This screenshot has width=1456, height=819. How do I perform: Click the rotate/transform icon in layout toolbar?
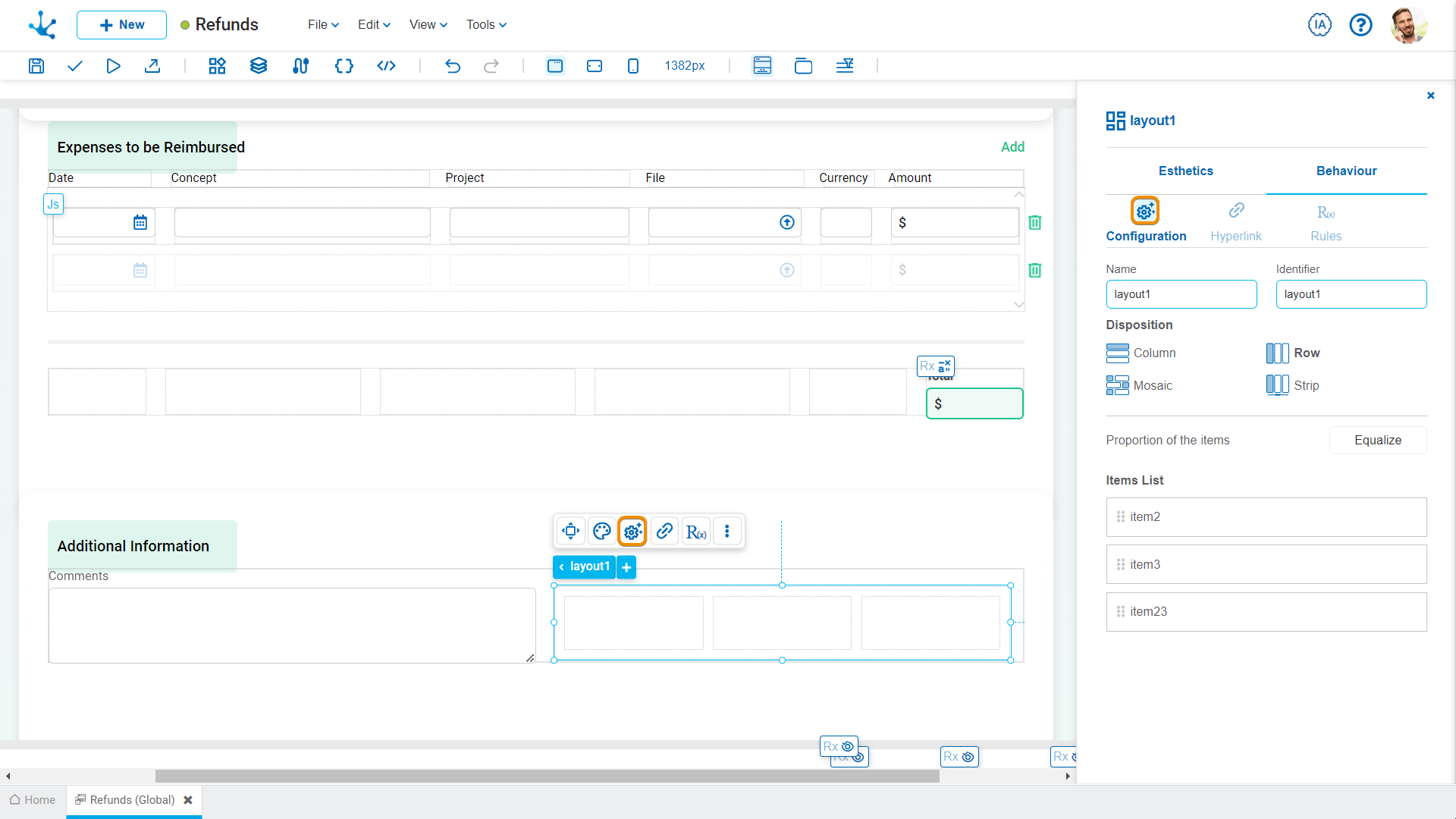coord(570,531)
